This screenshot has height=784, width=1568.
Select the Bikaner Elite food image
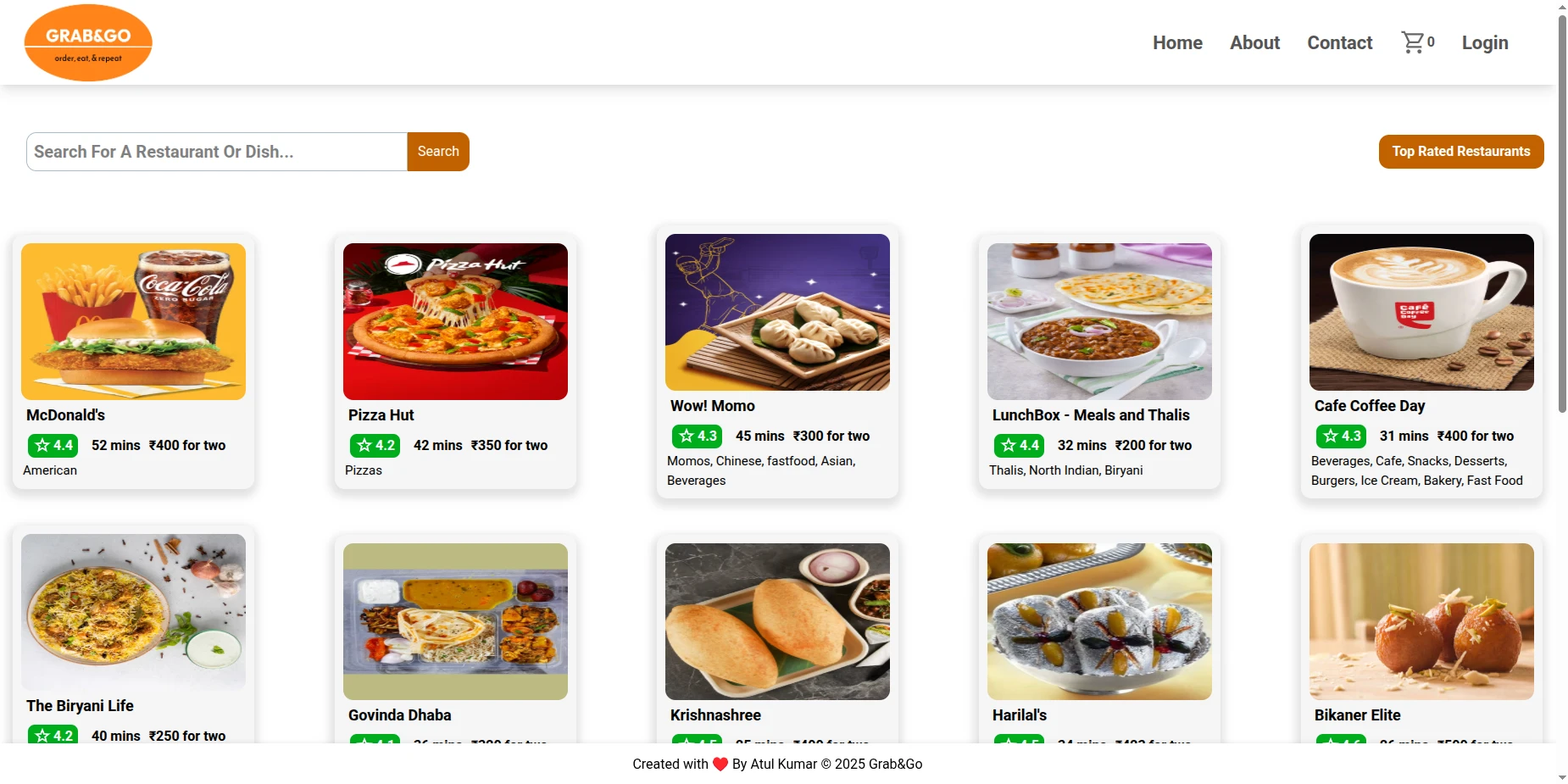coord(1421,621)
